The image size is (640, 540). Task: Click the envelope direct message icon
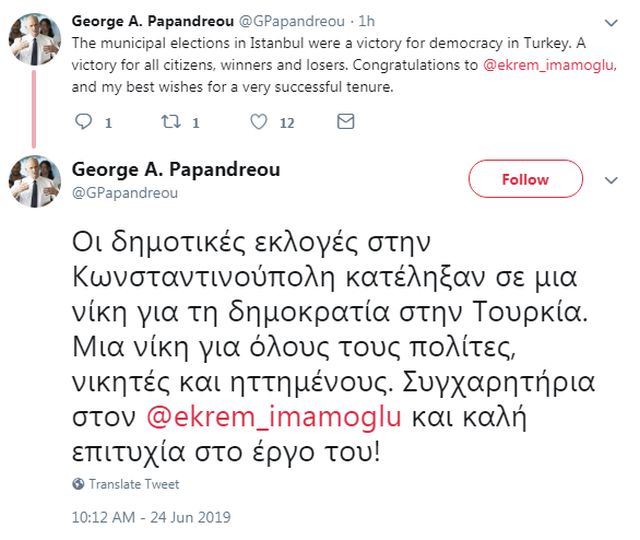click(346, 123)
